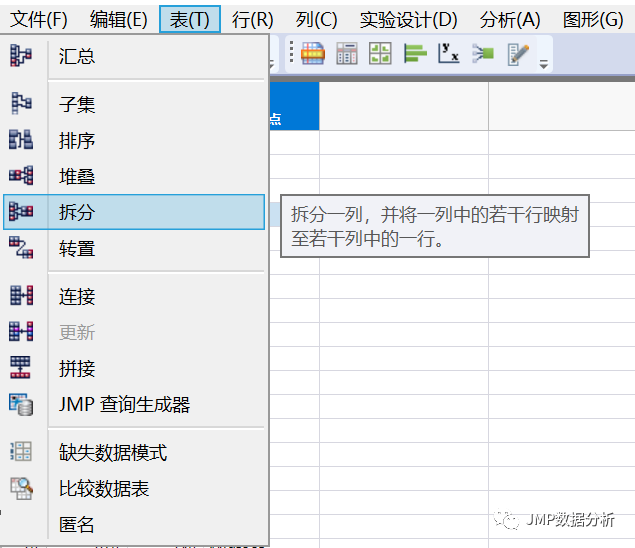
Task: Open the 实验设计(D) menu
Action: [x=408, y=19]
